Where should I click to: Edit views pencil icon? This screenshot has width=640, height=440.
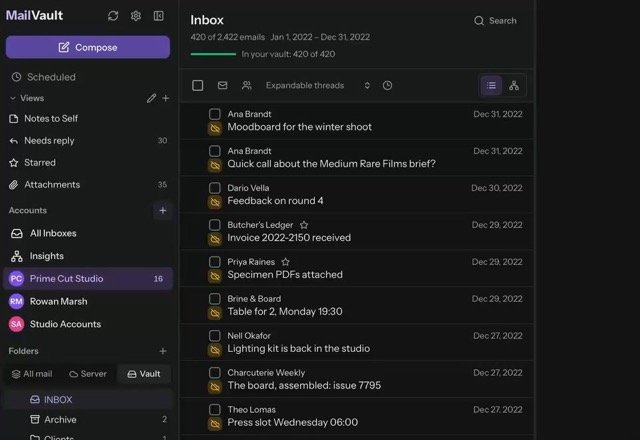pos(151,98)
